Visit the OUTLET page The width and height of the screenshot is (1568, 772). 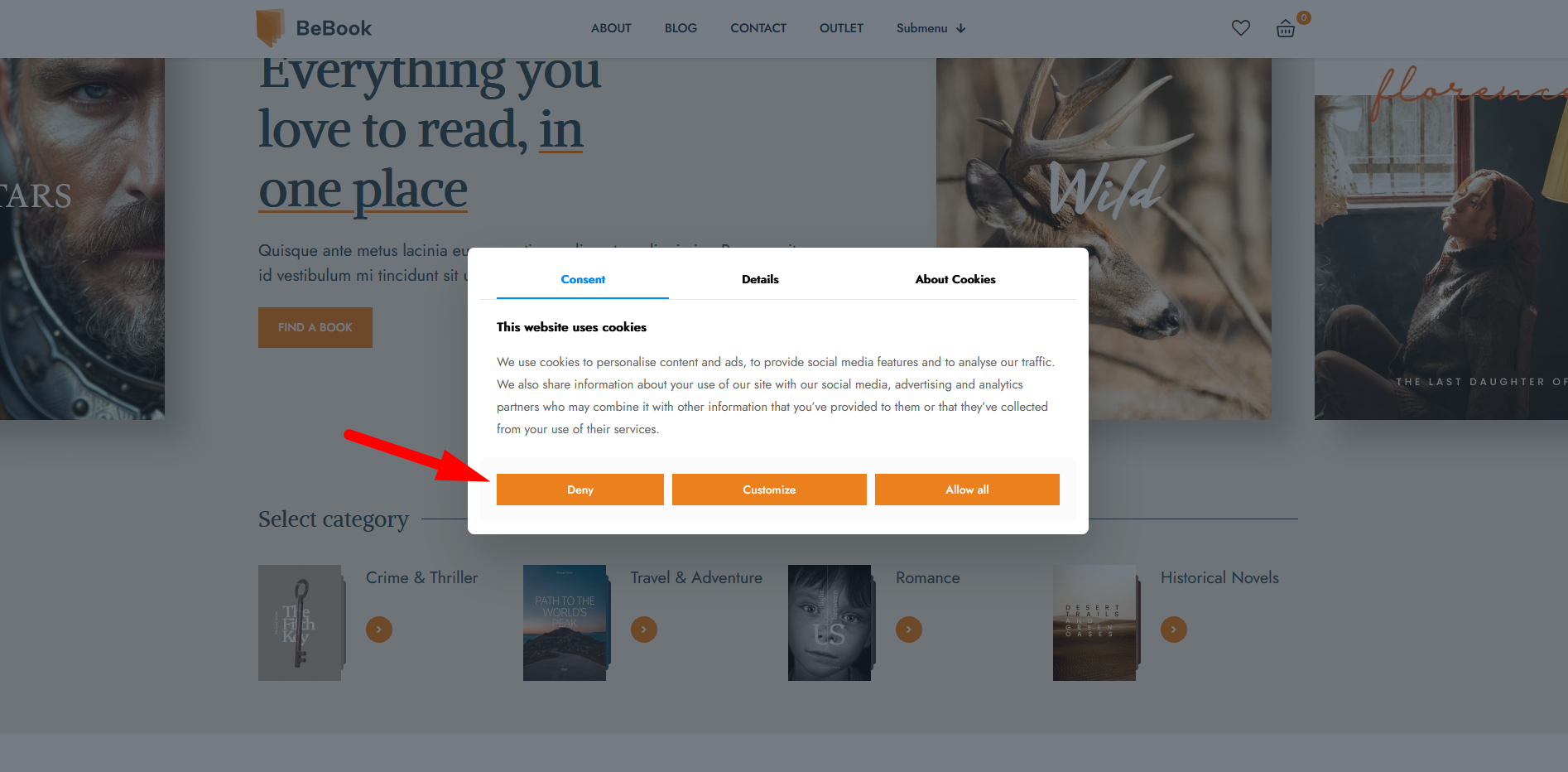tap(841, 28)
